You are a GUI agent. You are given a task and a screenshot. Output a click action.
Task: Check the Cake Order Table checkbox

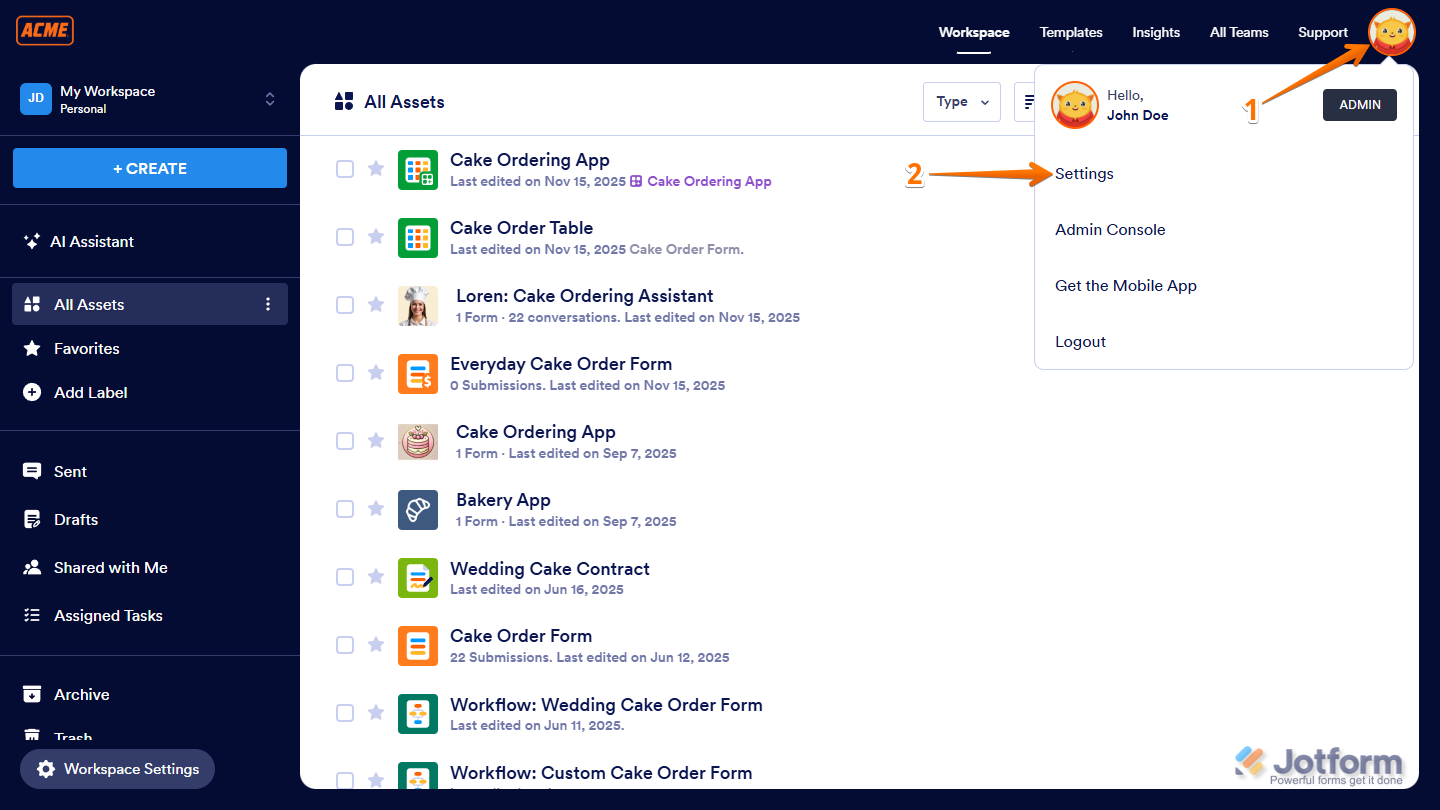pos(345,237)
